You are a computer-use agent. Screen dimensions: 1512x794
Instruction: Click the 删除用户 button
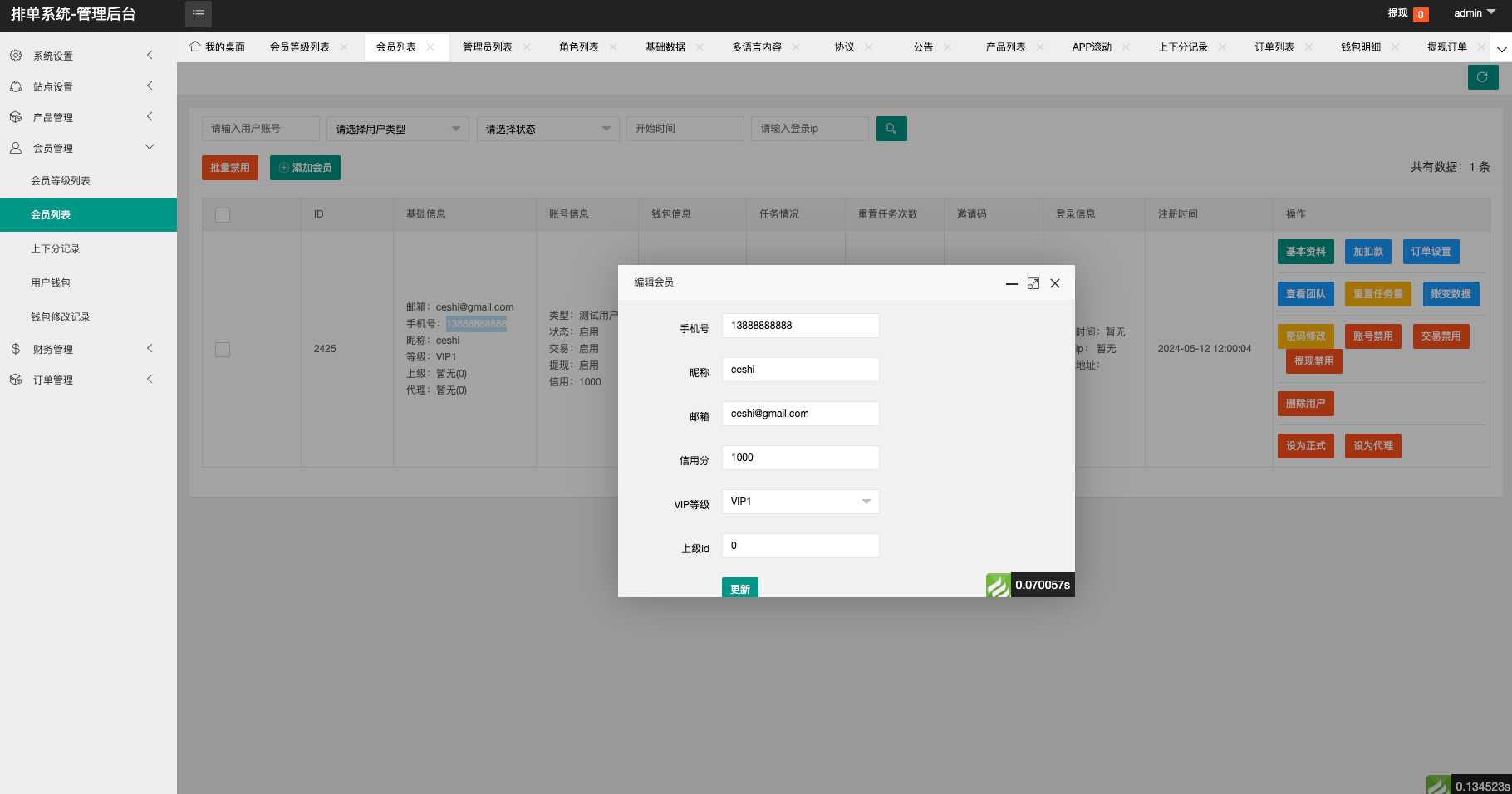click(x=1306, y=404)
